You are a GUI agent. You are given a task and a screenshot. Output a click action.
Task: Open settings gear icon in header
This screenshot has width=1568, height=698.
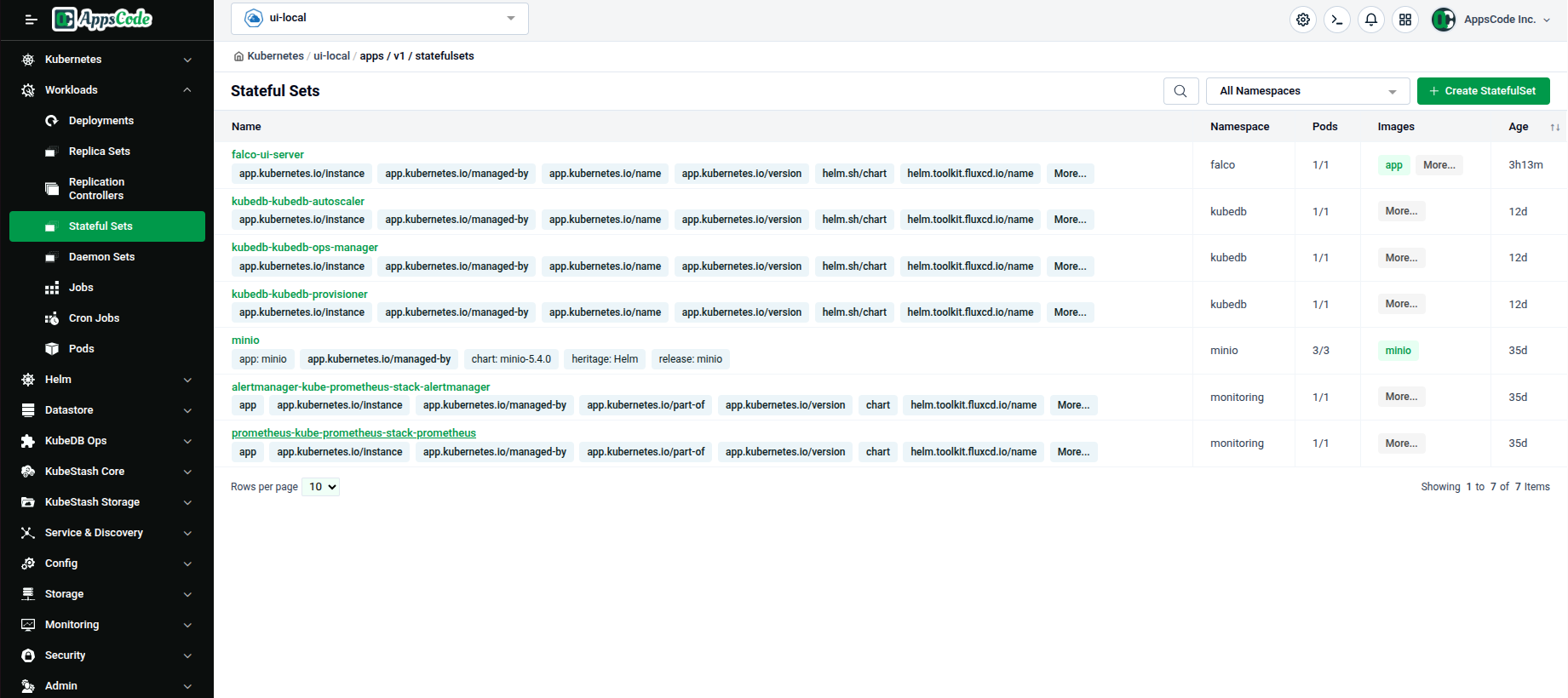coord(1303,20)
